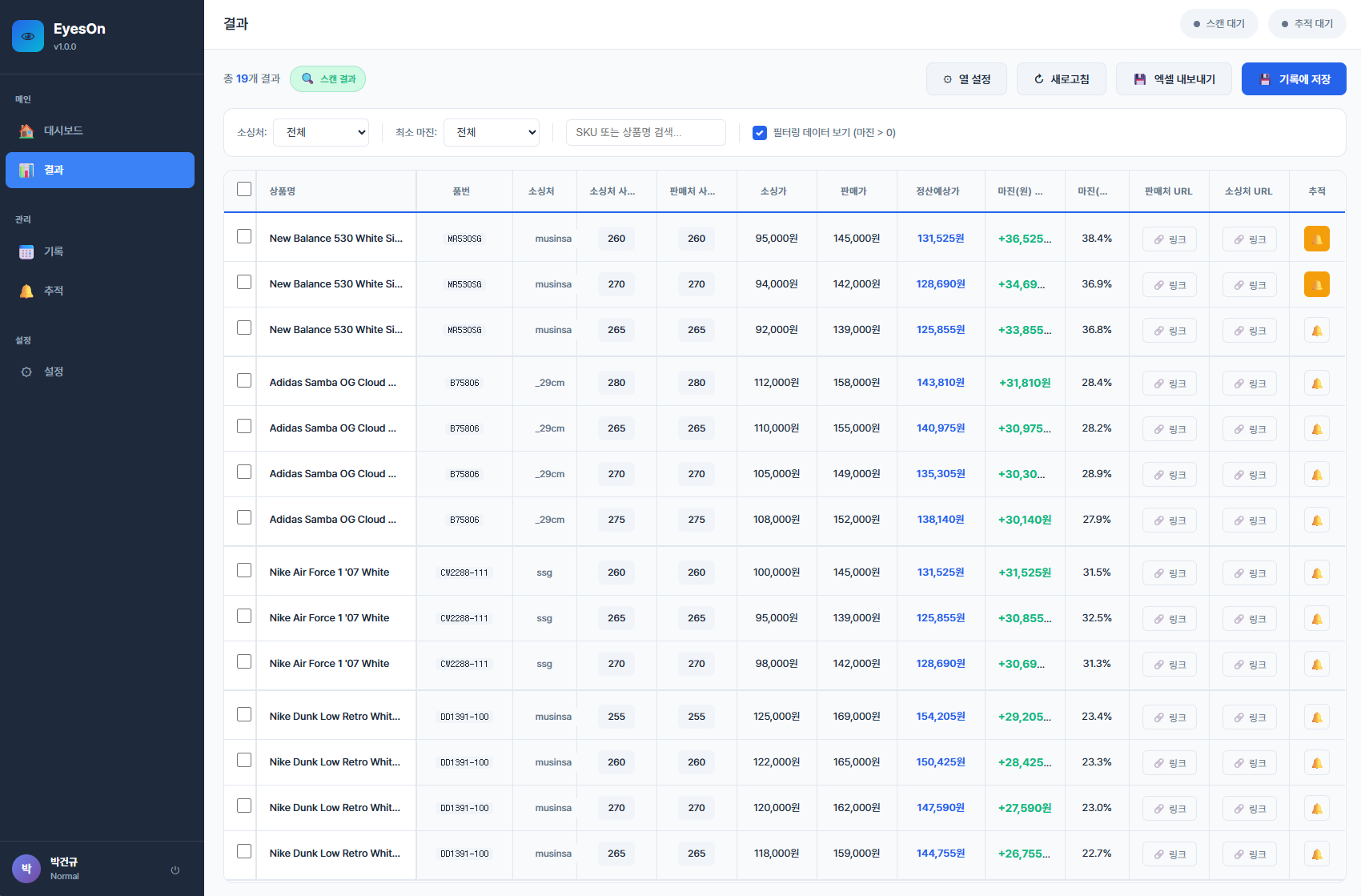This screenshot has width=1361, height=896.
Task: Open the 열 설정 column settings
Action: click(x=966, y=79)
